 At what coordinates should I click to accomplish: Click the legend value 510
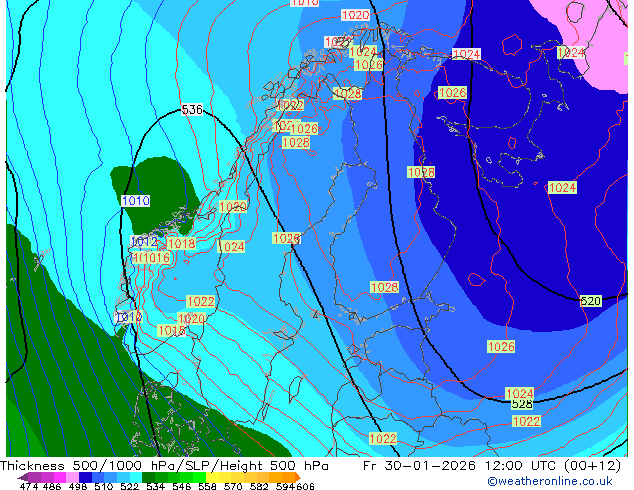point(104,486)
